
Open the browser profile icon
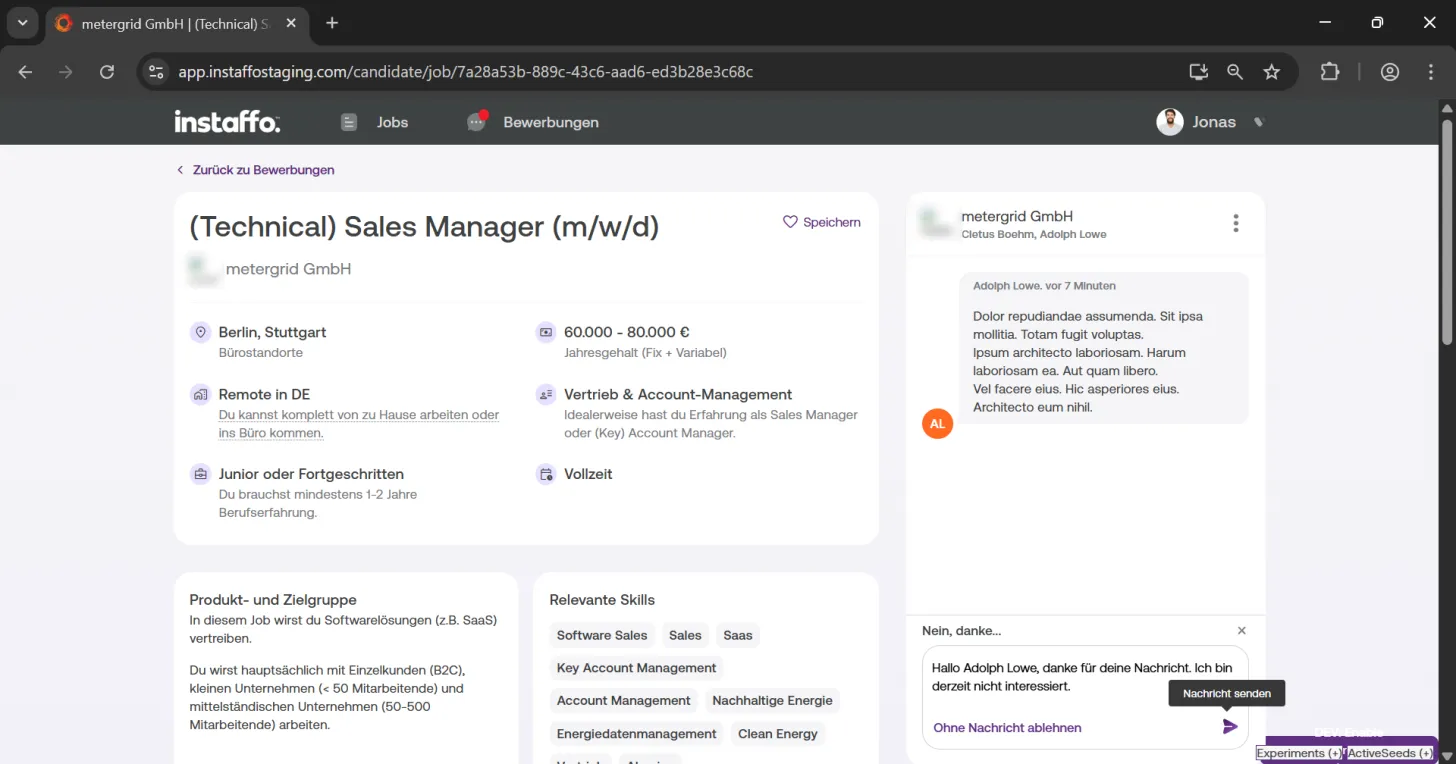point(1390,72)
